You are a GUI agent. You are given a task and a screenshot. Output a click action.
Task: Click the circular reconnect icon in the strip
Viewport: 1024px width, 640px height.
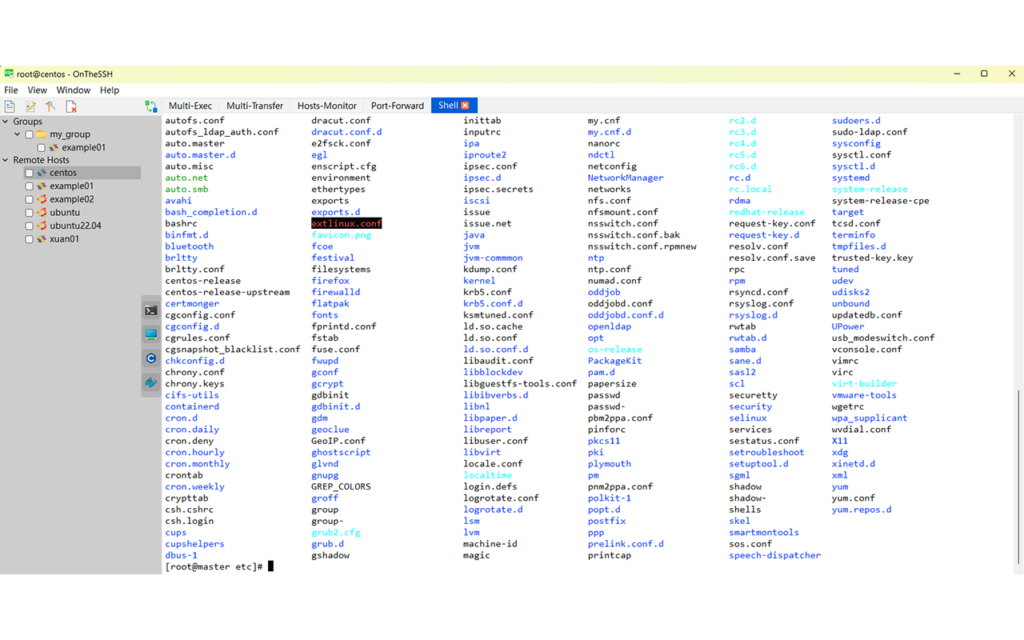[150, 357]
